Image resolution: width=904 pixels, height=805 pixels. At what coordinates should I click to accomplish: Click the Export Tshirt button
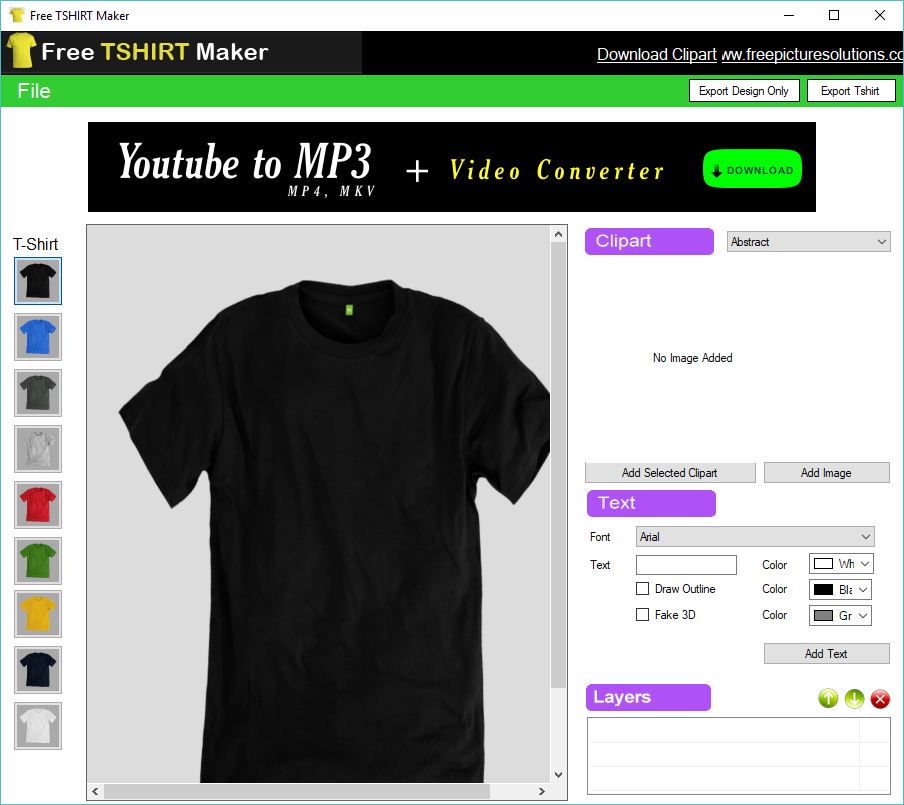click(851, 90)
